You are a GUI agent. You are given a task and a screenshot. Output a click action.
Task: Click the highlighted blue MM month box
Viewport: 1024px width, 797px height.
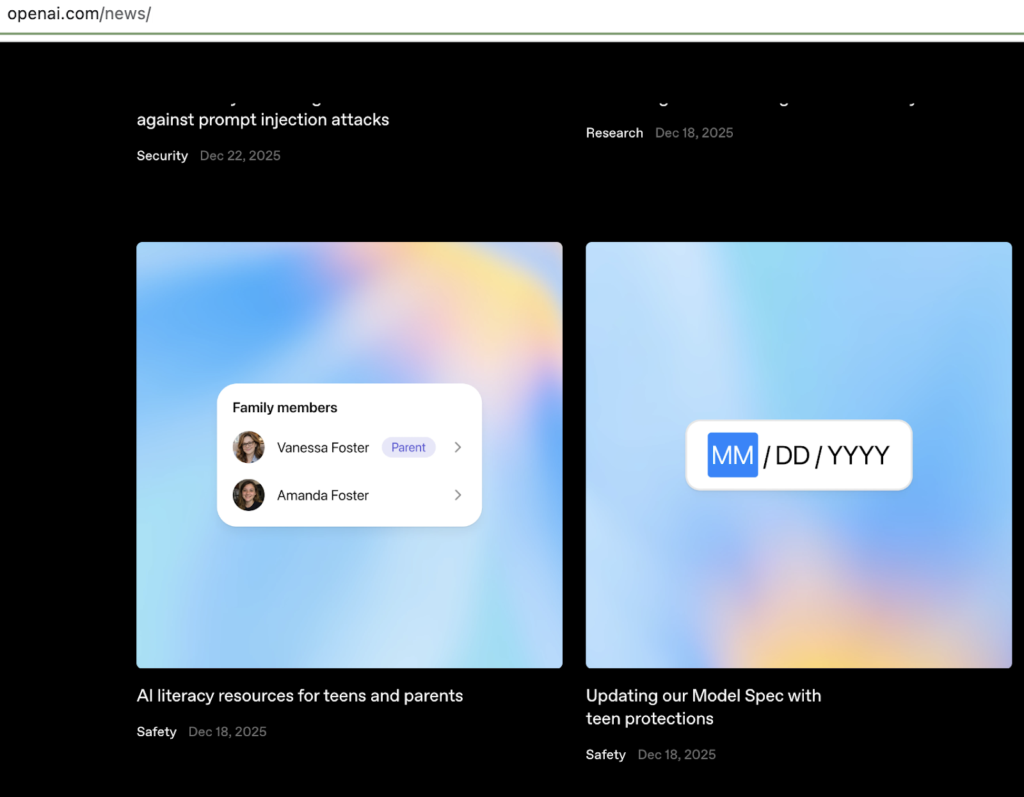click(732, 455)
